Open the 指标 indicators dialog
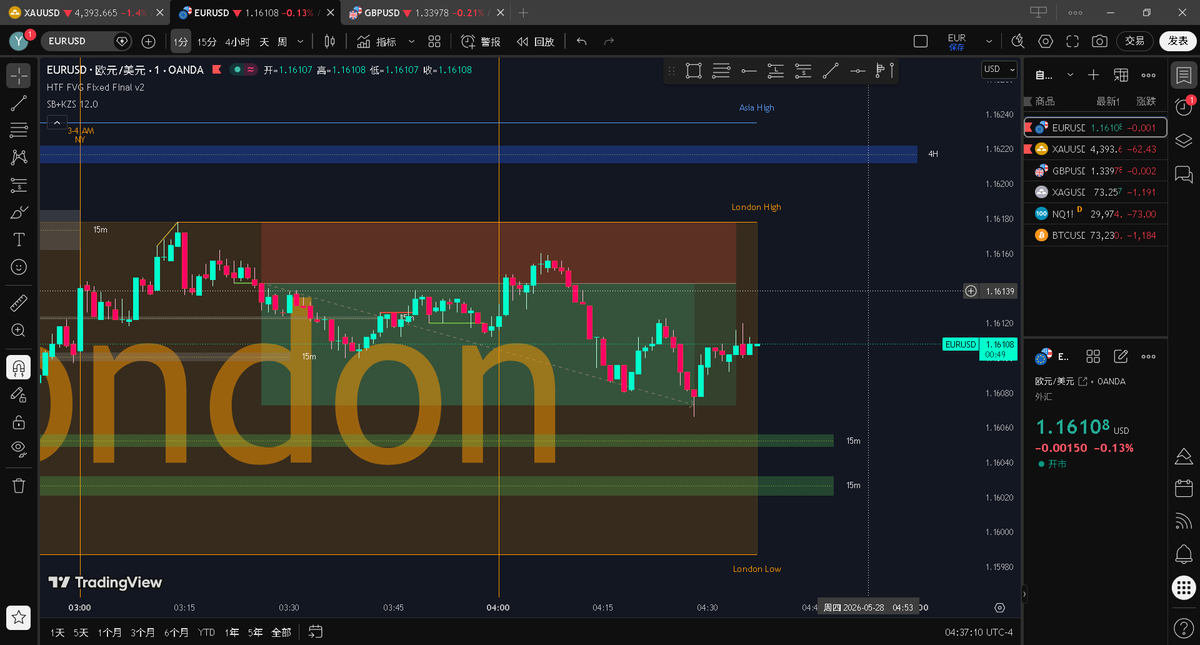1200x645 pixels. (376, 41)
